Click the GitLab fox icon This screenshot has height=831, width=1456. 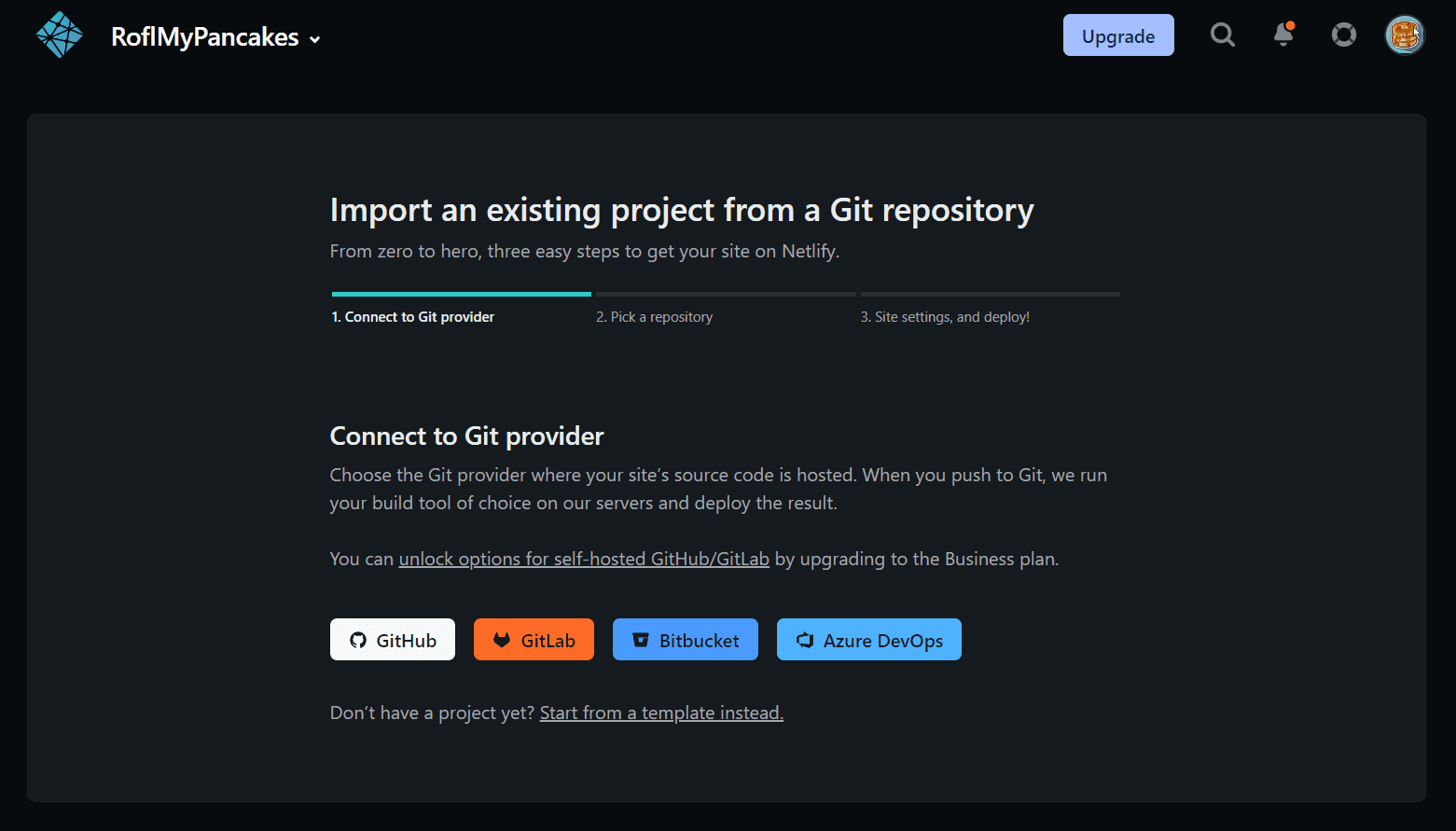[x=502, y=641]
